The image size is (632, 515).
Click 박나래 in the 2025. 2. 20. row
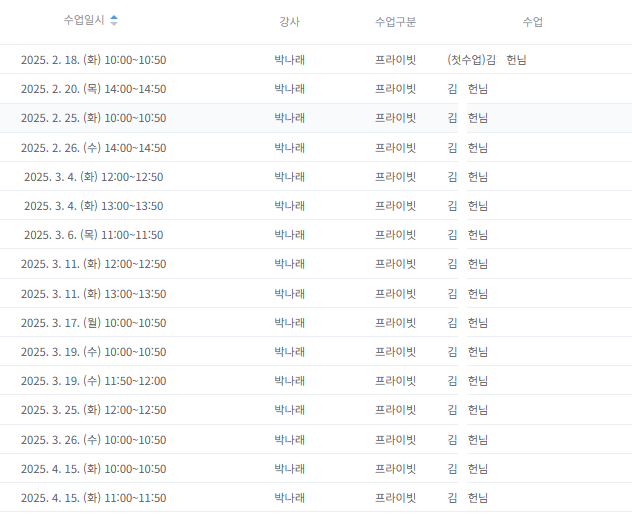[289, 89]
